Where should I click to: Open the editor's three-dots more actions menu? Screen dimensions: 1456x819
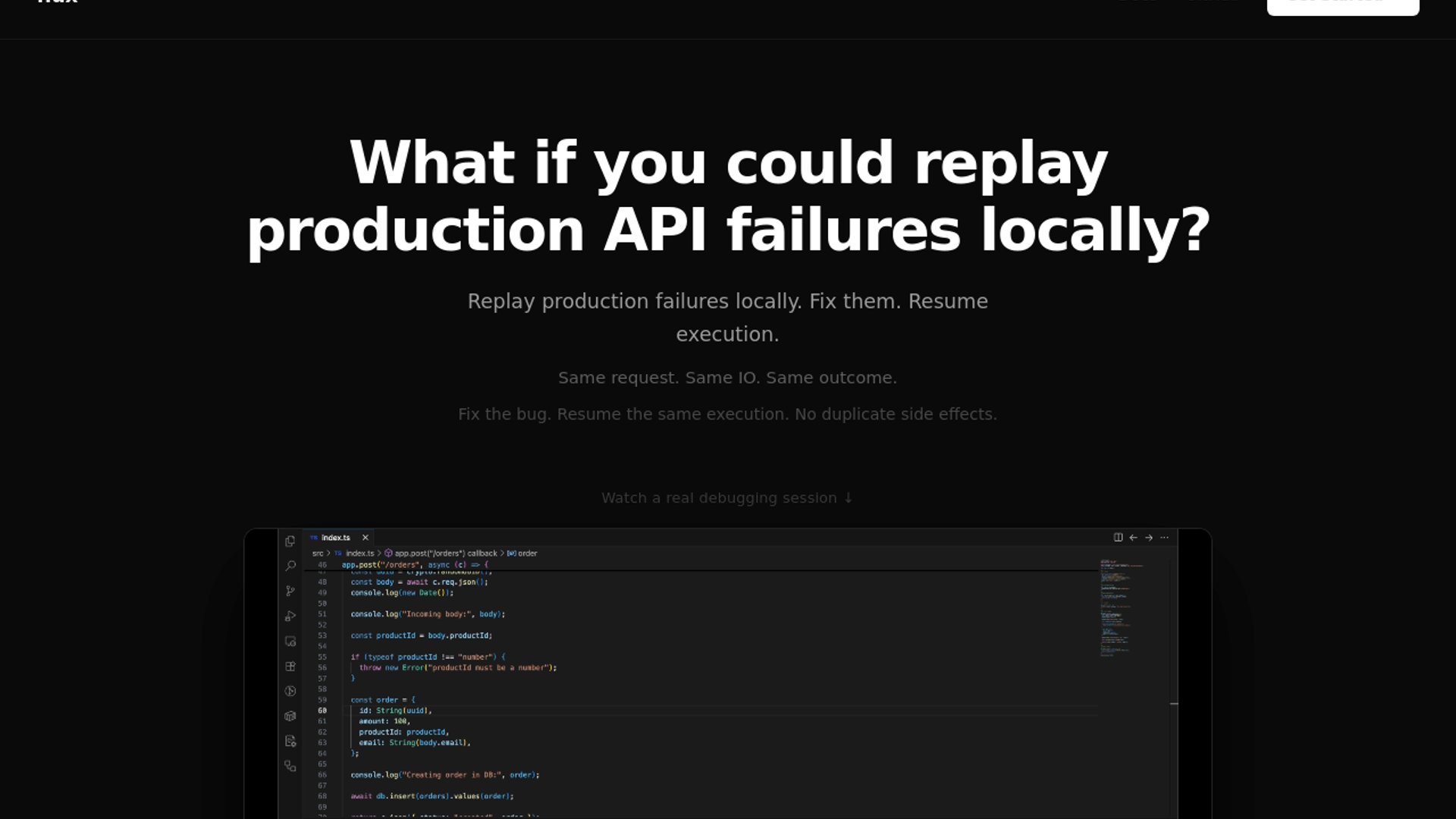point(1165,538)
